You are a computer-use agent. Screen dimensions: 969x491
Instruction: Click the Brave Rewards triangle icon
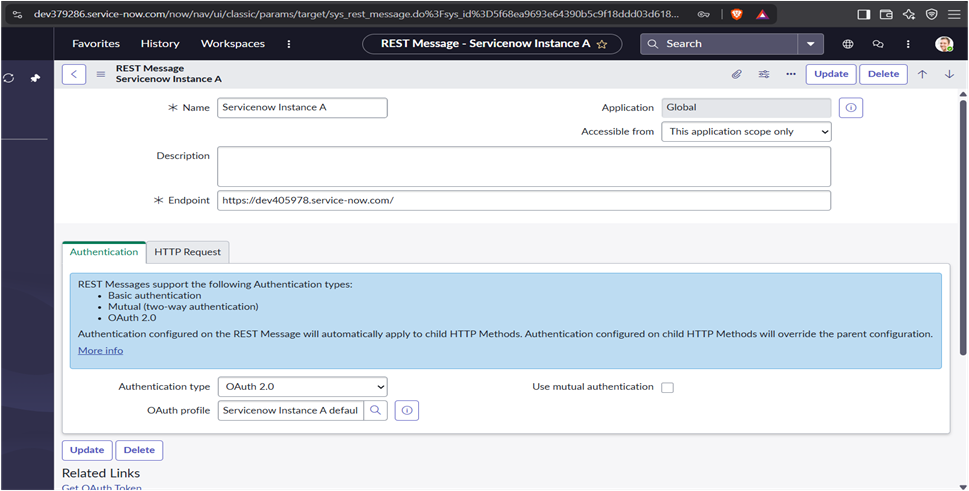[x=763, y=14]
